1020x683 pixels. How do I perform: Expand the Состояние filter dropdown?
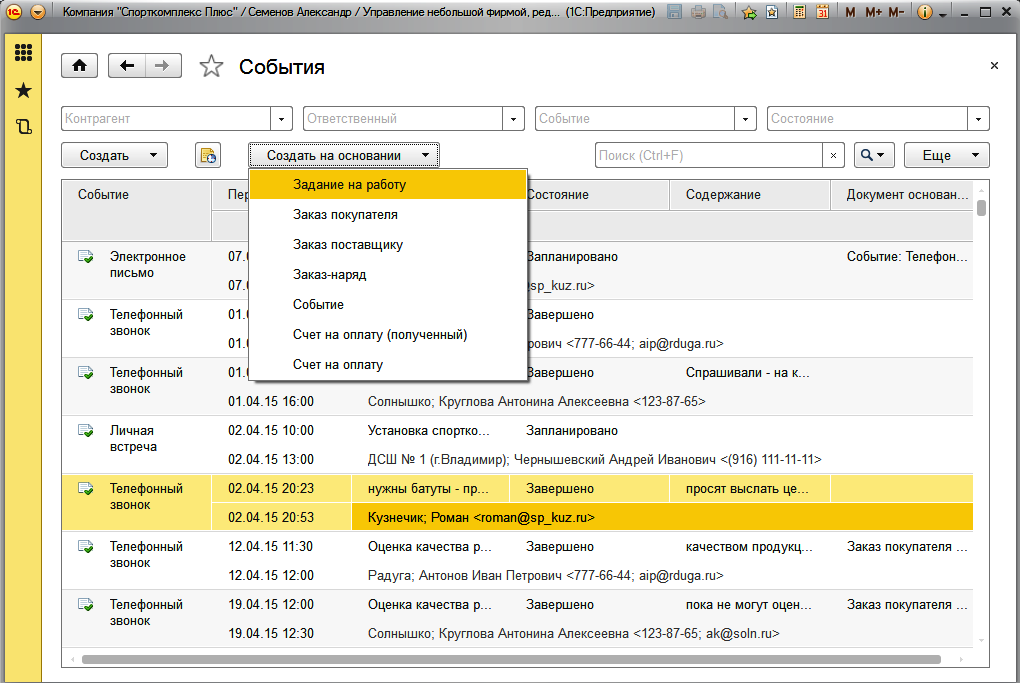(979, 118)
